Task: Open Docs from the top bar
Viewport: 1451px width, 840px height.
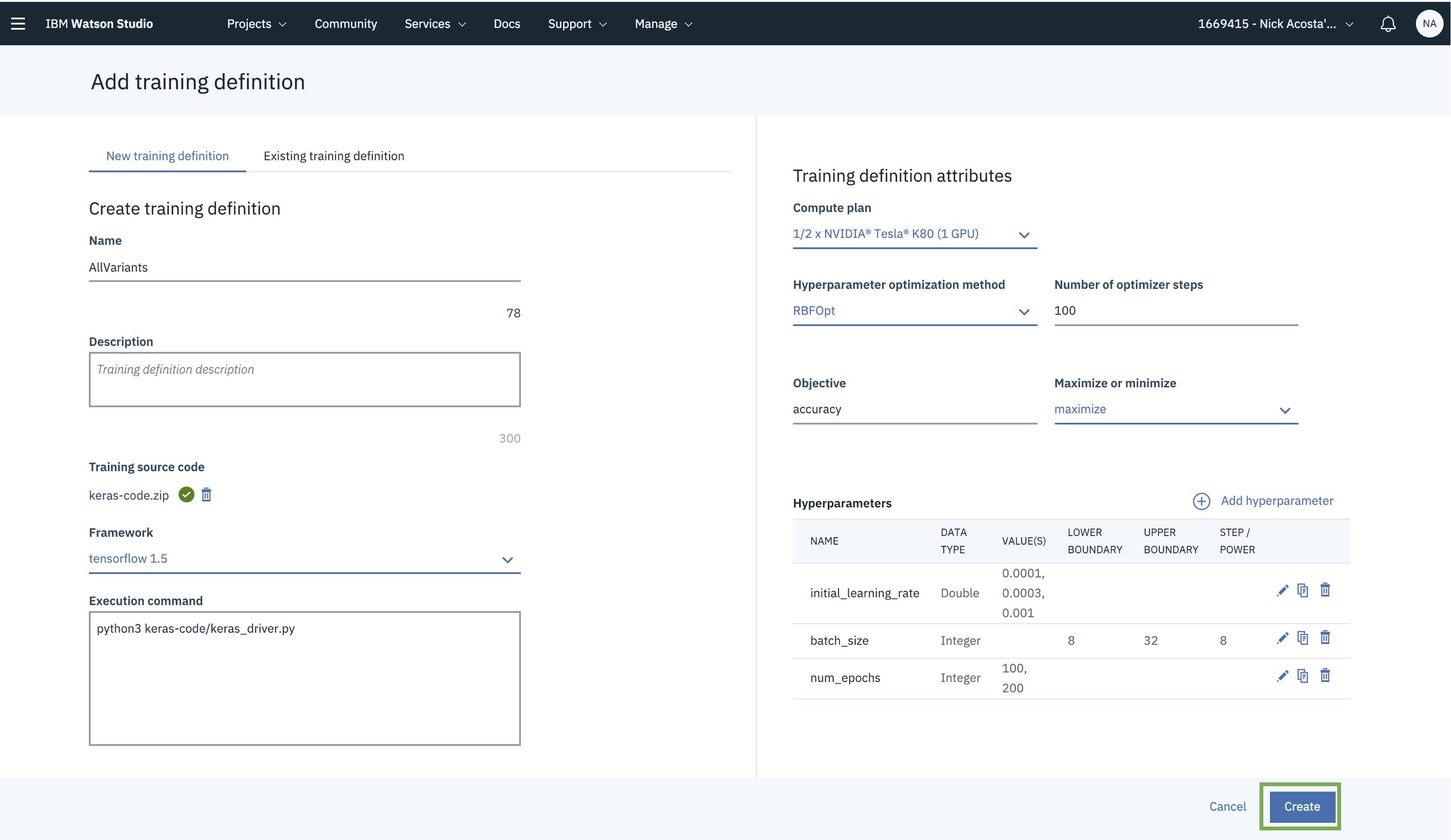Action: click(x=507, y=24)
